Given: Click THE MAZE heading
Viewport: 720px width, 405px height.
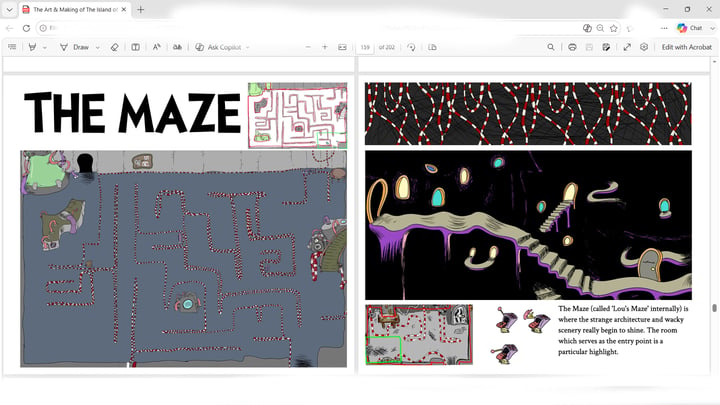Looking at the screenshot, I should 132,112.
